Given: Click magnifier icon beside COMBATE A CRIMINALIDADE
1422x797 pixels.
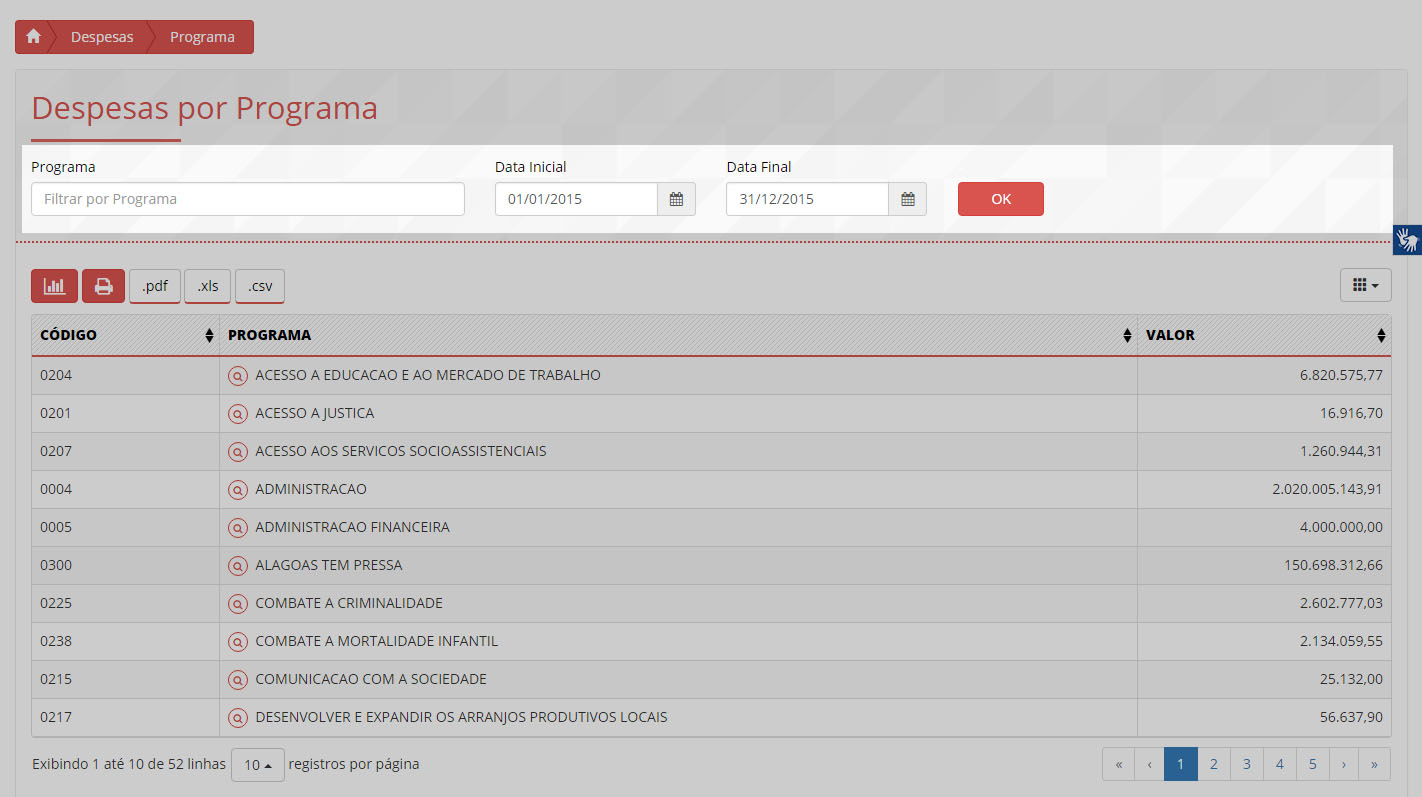Looking at the screenshot, I should pyautogui.click(x=237, y=604).
